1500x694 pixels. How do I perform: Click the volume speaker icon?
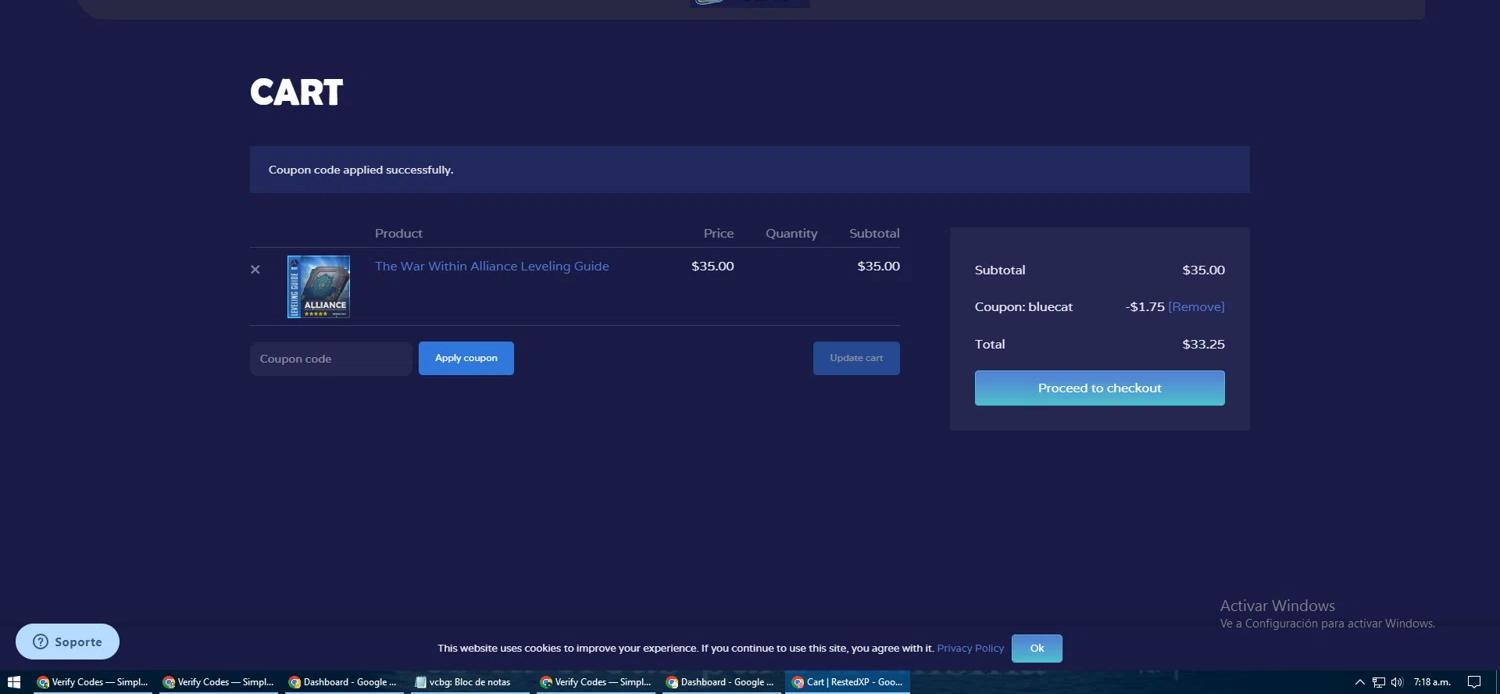[x=1396, y=682]
